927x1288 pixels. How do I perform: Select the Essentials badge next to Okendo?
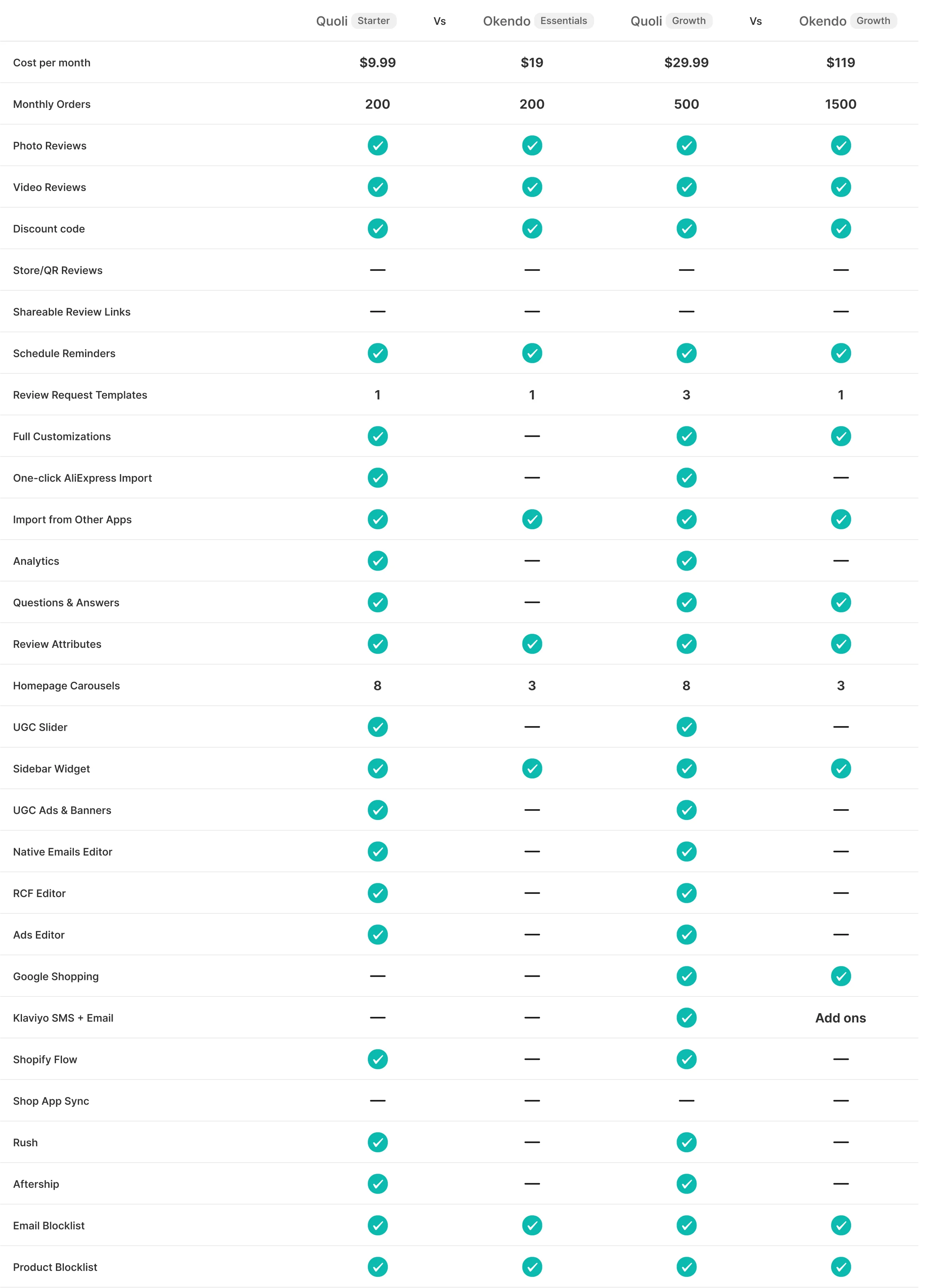click(x=564, y=21)
